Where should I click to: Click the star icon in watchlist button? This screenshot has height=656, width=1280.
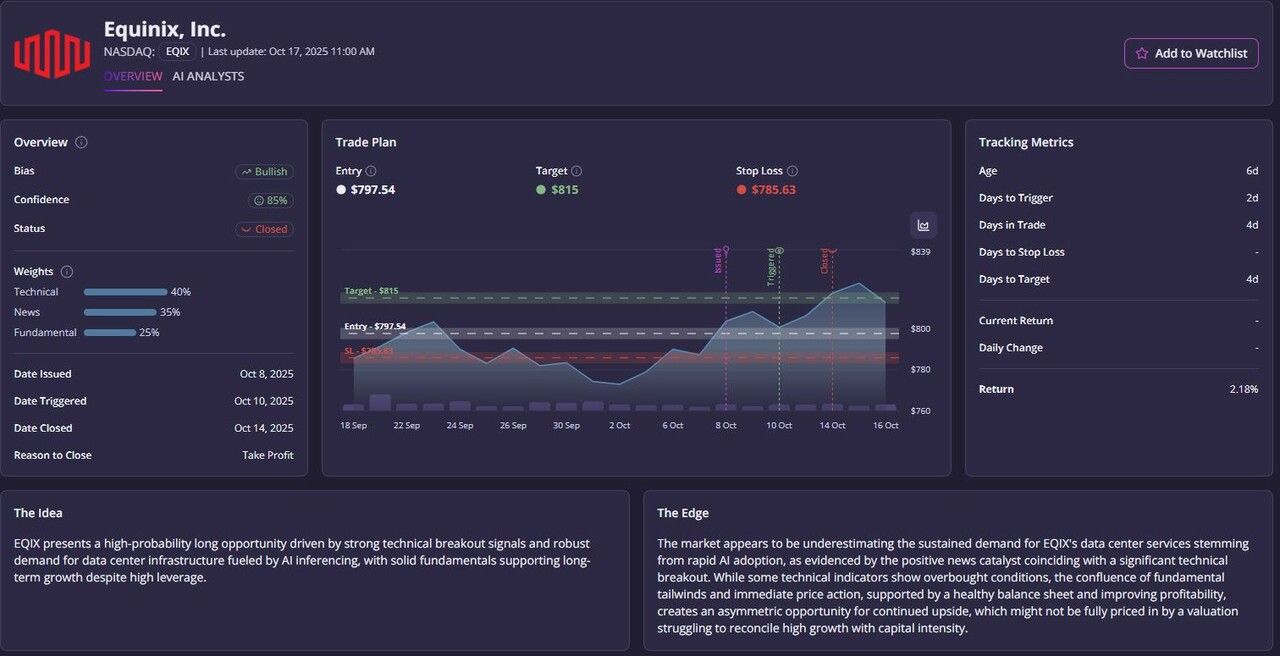click(1141, 54)
